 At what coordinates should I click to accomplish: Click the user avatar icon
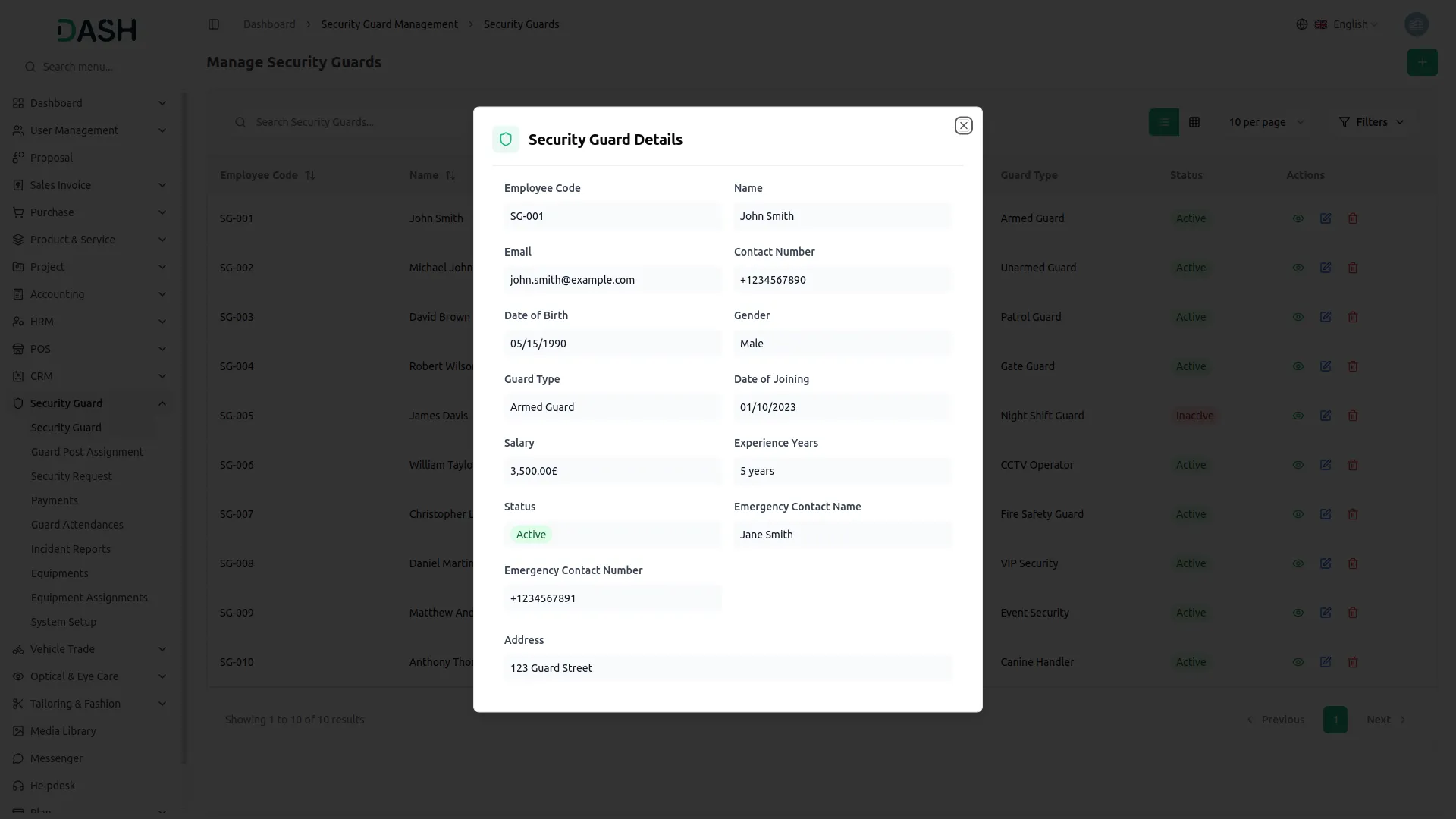coord(1416,24)
